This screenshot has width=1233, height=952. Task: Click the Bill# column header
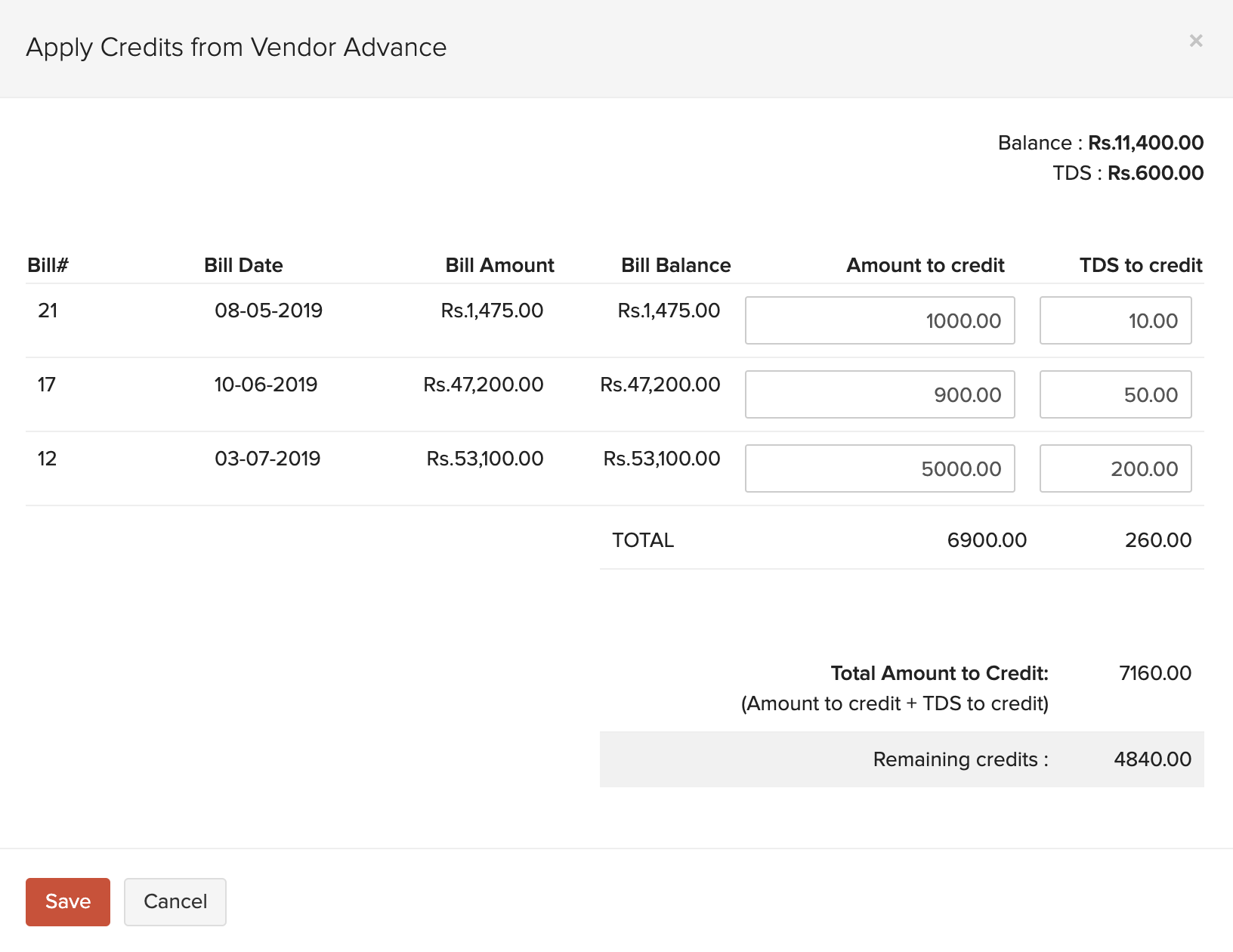point(48,265)
